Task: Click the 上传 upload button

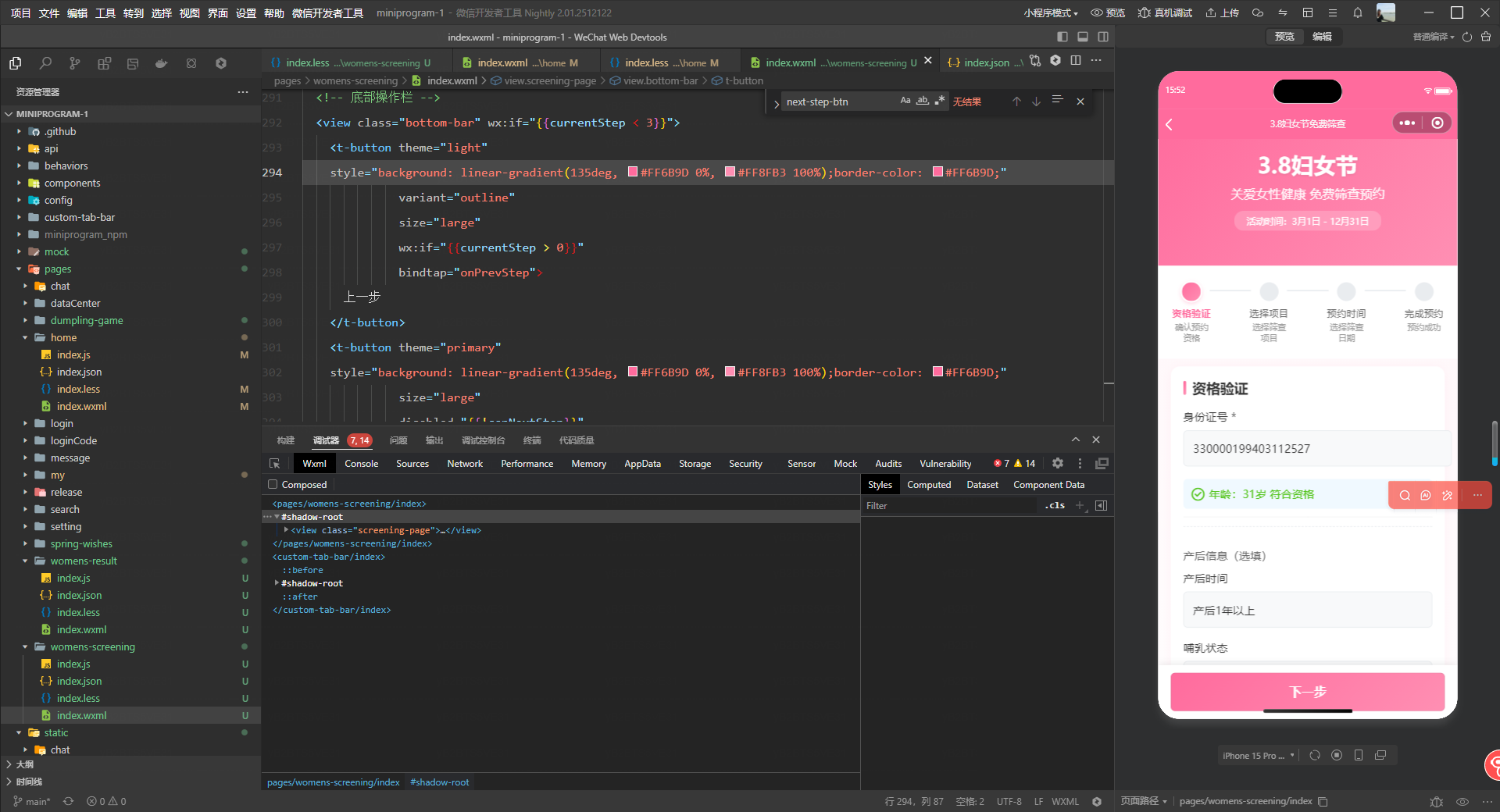Action: click(1223, 12)
